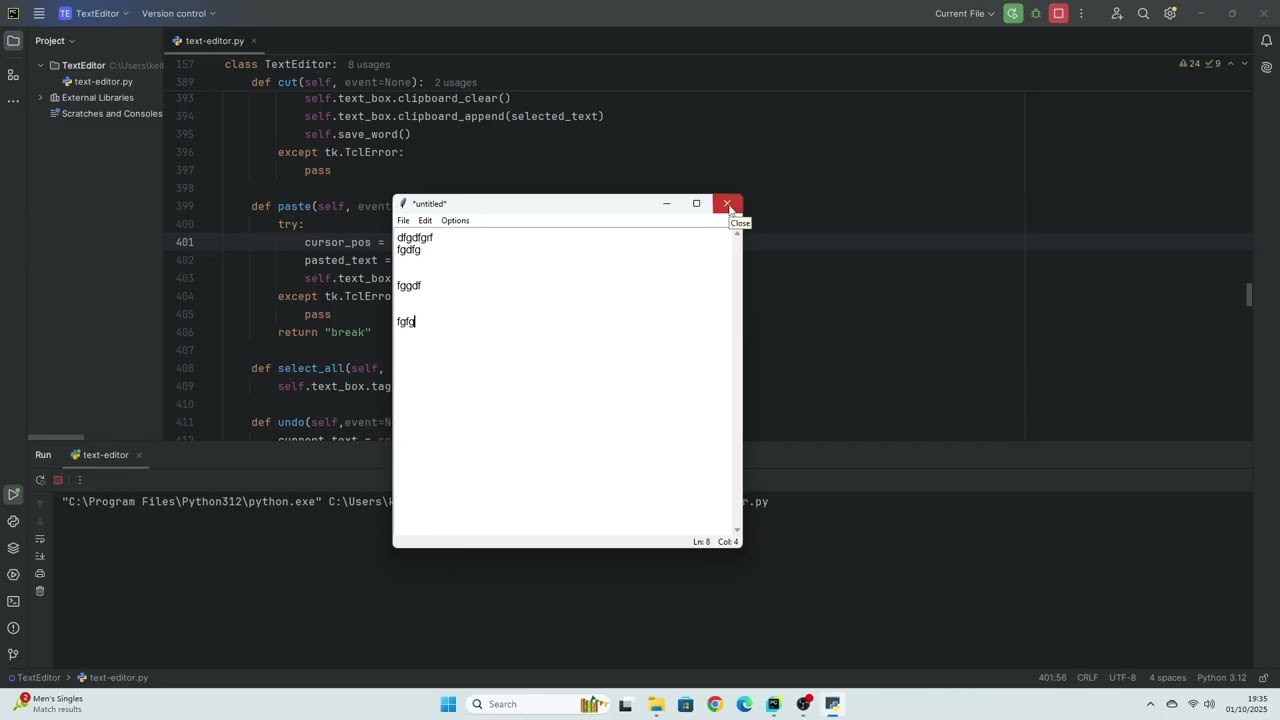The image size is (1280, 720).
Task: Go to previous highlighted problem arrow
Action: [x=1230, y=64]
